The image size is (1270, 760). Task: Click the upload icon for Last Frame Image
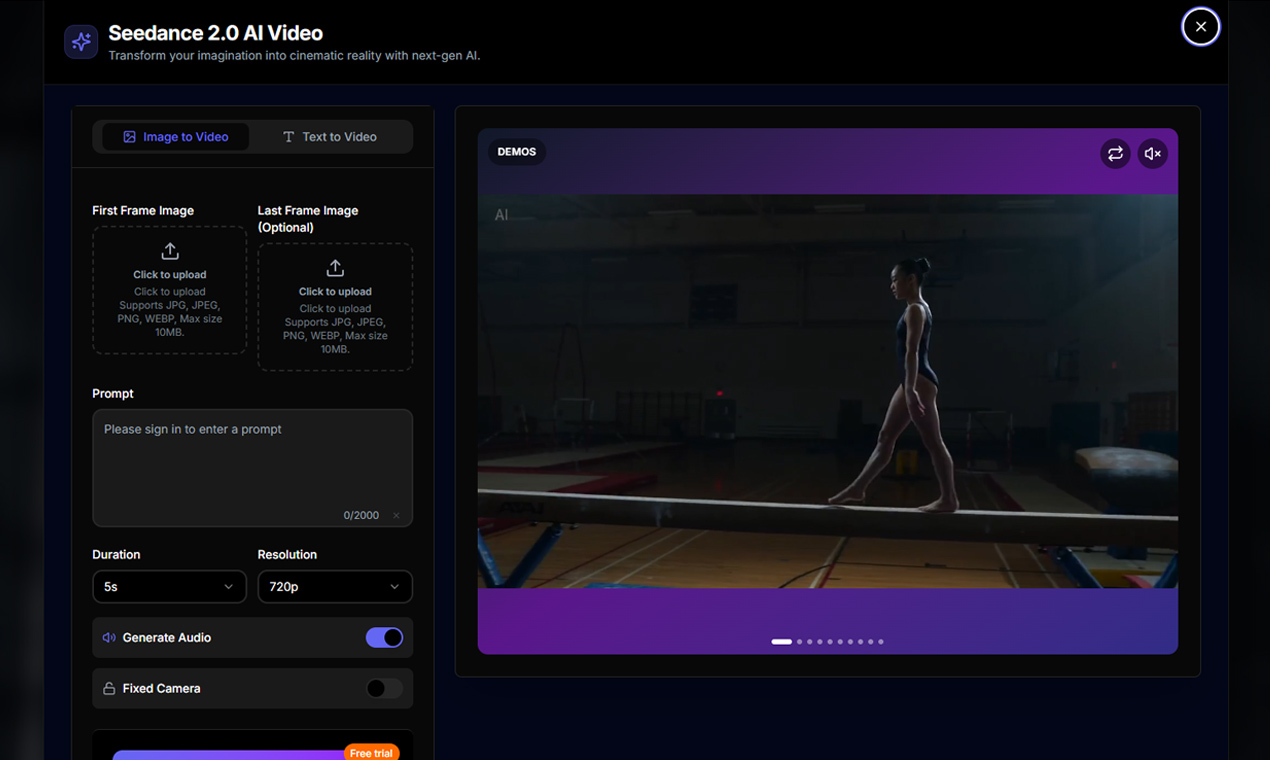point(335,268)
